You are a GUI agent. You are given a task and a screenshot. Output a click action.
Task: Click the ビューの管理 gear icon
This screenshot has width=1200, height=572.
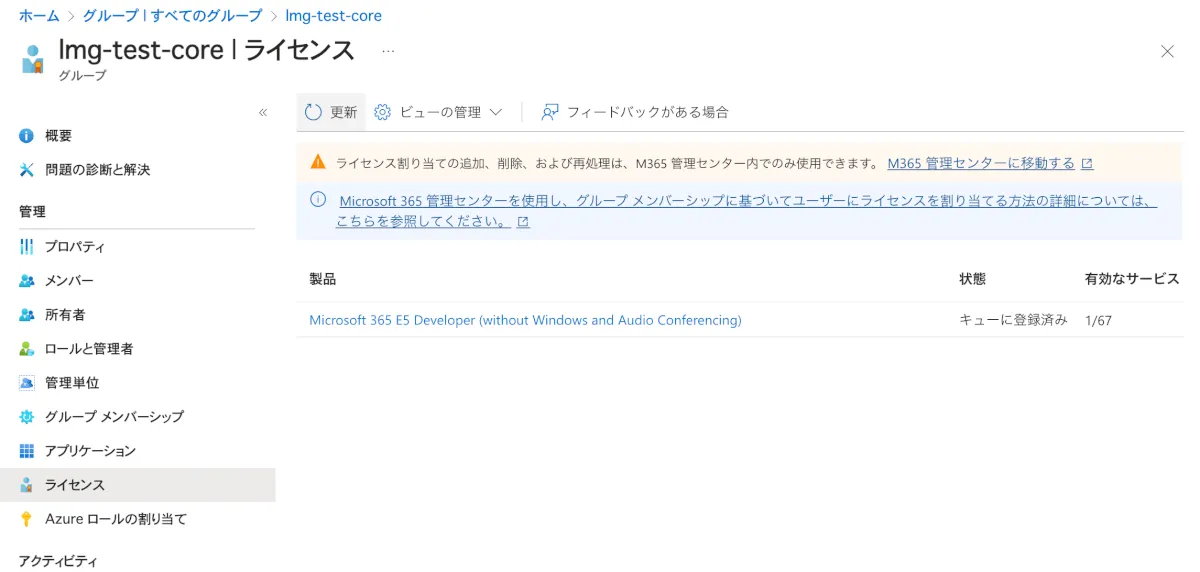[382, 112]
